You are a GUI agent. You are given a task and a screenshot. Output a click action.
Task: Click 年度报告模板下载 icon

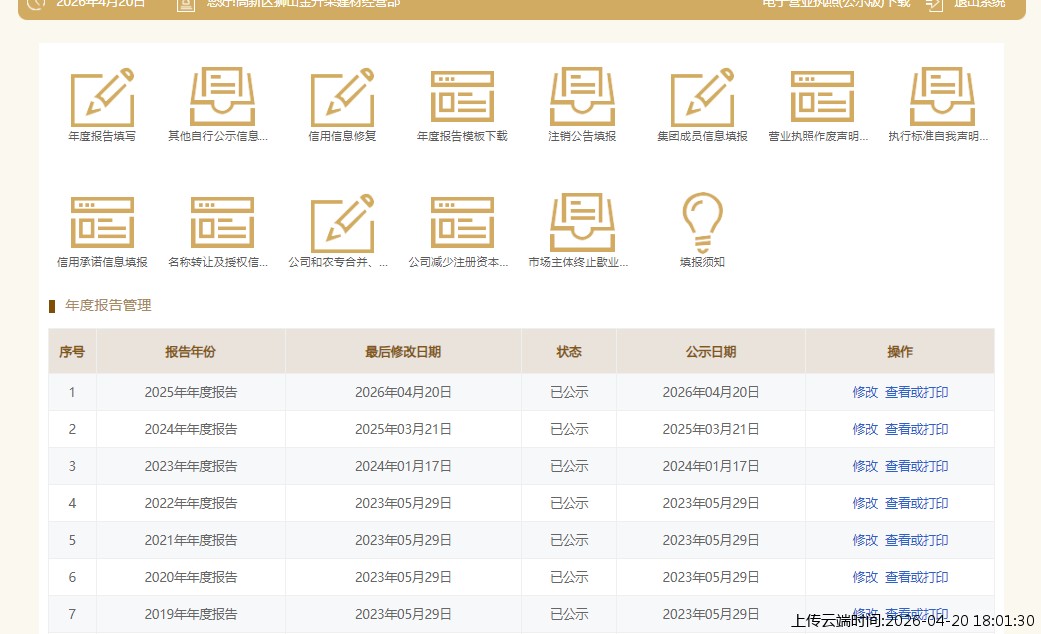coord(462,98)
